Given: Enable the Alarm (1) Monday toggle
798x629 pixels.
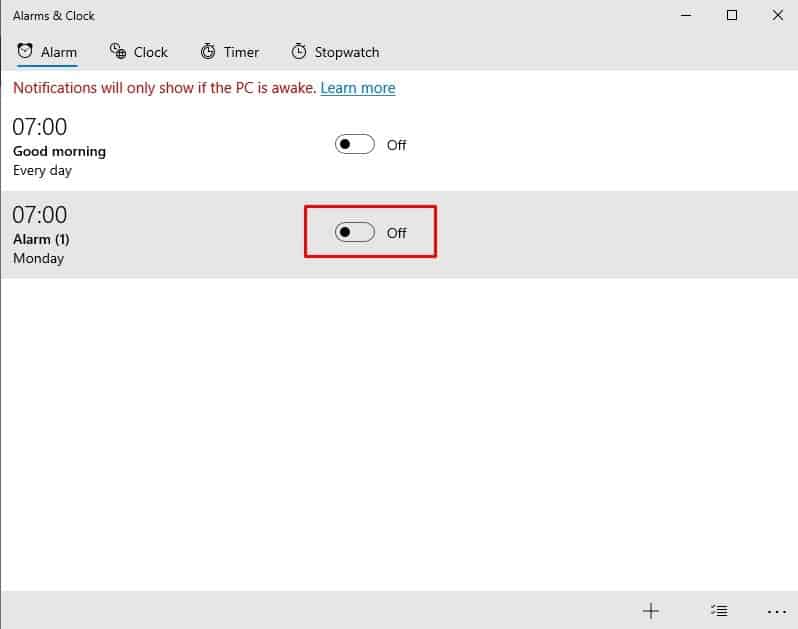Looking at the screenshot, I should point(355,233).
